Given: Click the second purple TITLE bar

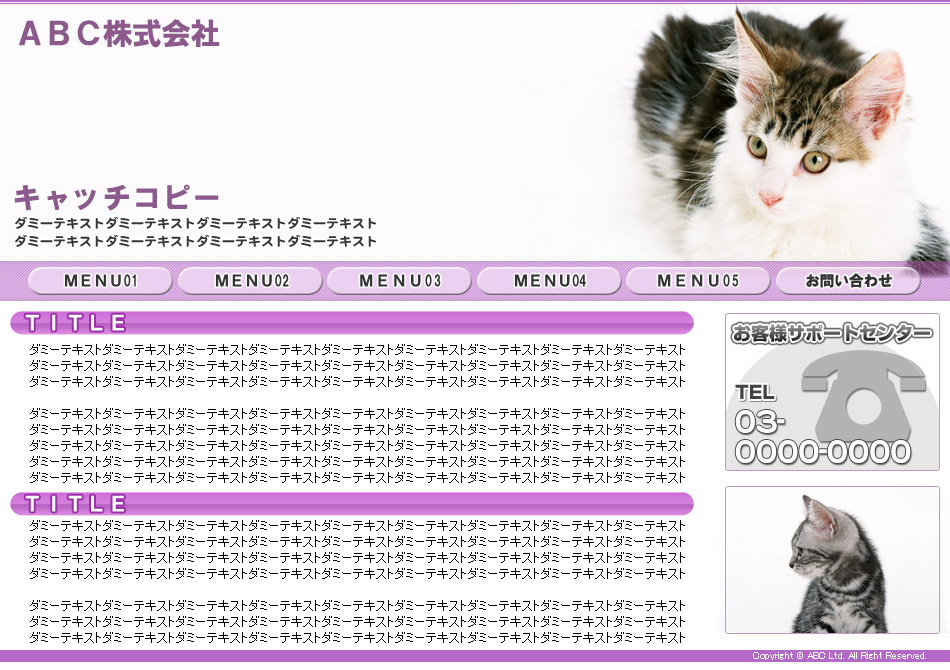Looking at the screenshot, I should point(351,504).
